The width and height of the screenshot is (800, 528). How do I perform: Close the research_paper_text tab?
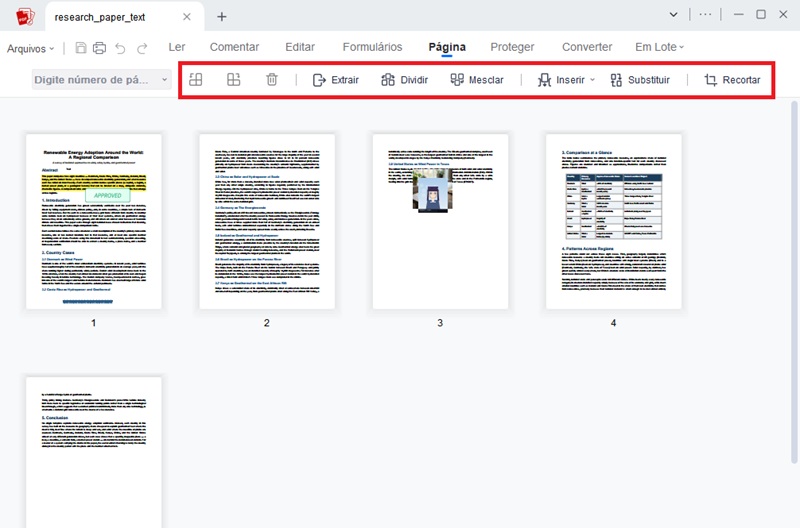[187, 17]
